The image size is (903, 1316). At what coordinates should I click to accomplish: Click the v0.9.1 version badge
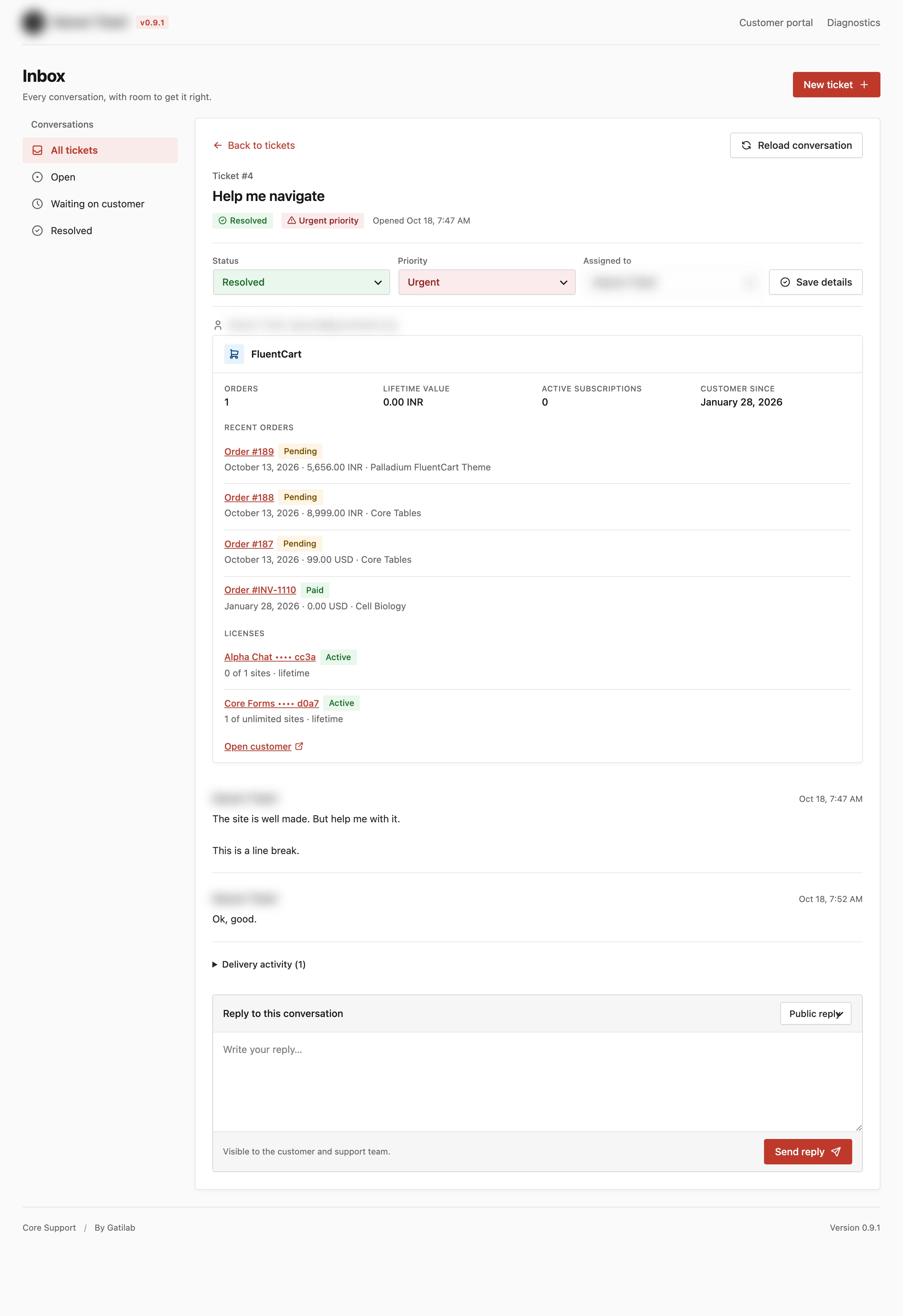coord(152,23)
